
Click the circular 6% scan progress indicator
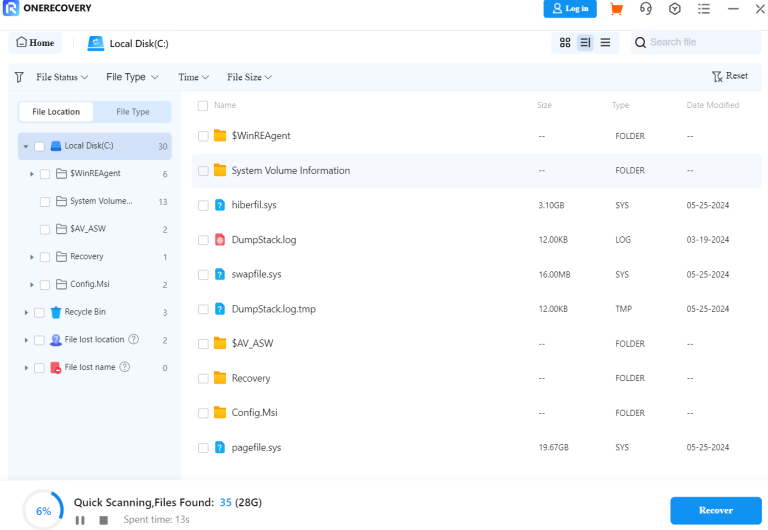tap(43, 510)
